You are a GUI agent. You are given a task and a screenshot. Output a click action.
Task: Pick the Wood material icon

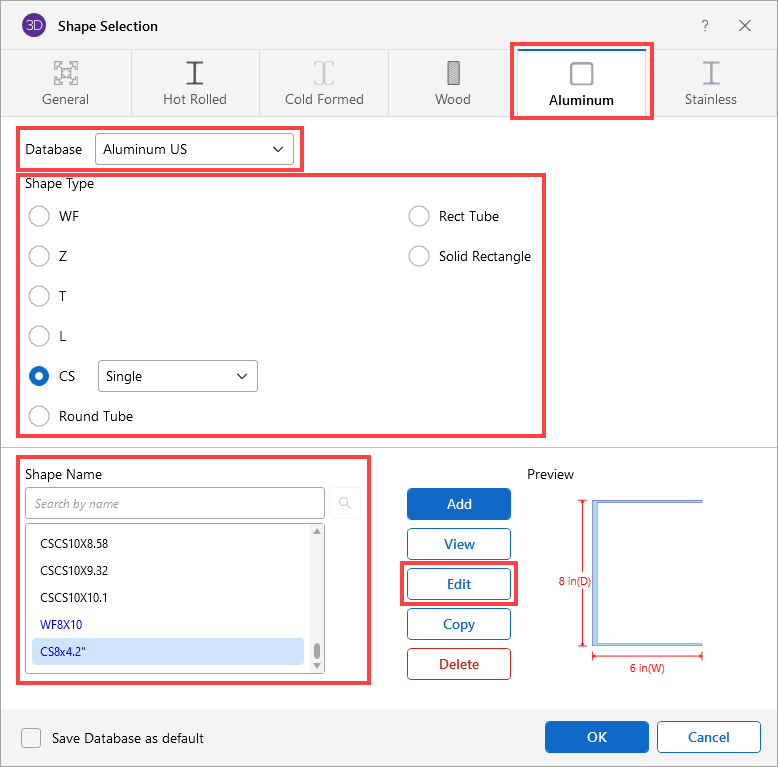tap(453, 73)
